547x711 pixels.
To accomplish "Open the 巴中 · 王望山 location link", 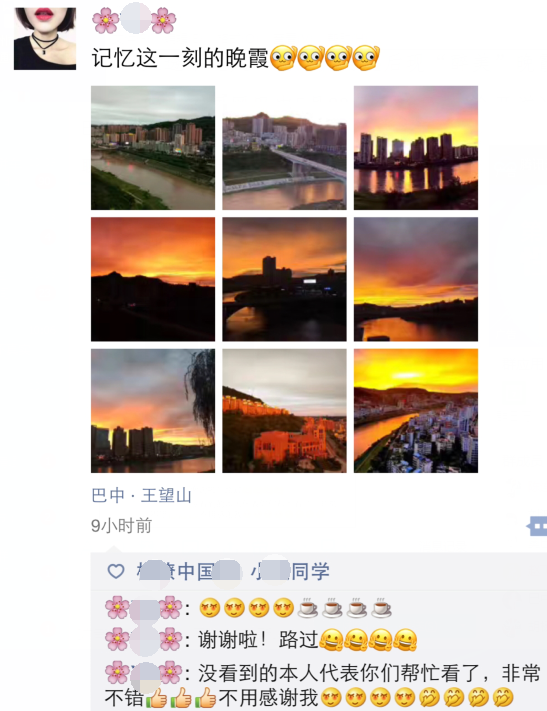I will tap(141, 496).
